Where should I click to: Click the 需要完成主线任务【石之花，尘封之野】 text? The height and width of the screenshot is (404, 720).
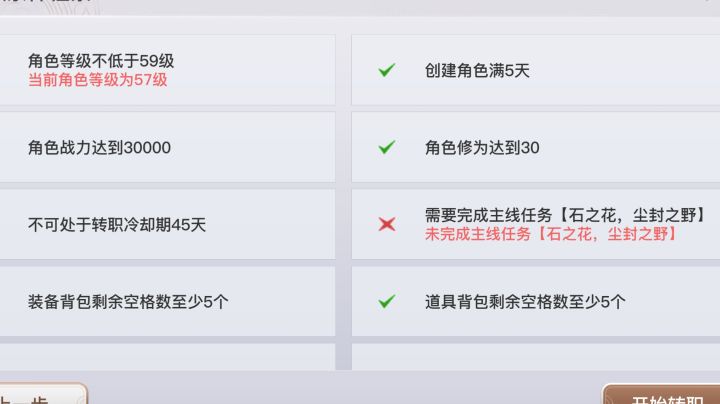point(566,215)
